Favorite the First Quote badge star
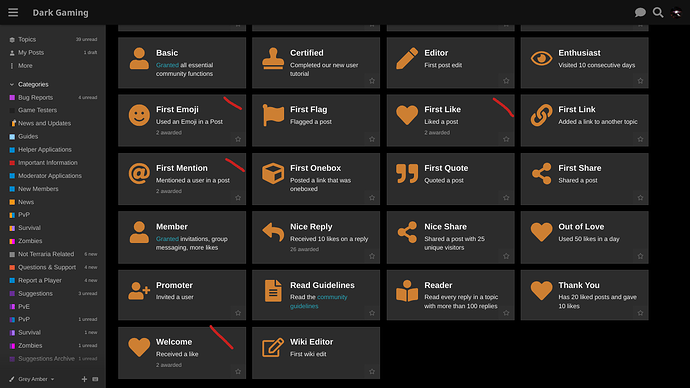The width and height of the screenshot is (690, 388). click(x=506, y=198)
